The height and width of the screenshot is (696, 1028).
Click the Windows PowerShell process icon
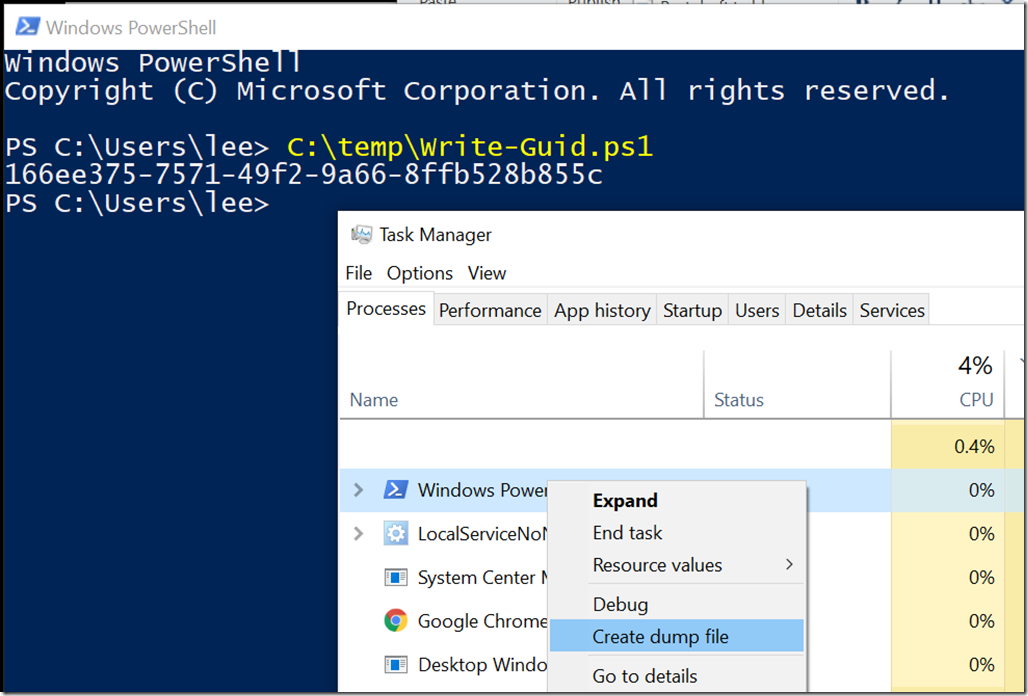click(x=395, y=490)
